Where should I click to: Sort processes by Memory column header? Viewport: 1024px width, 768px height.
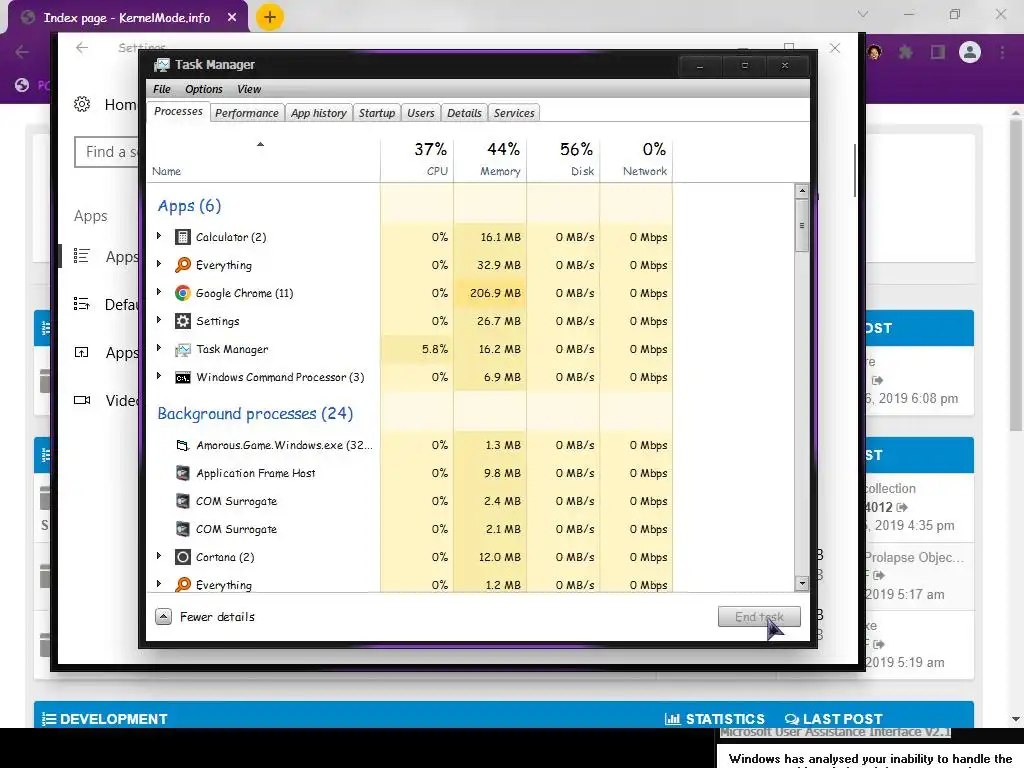tap(490, 159)
